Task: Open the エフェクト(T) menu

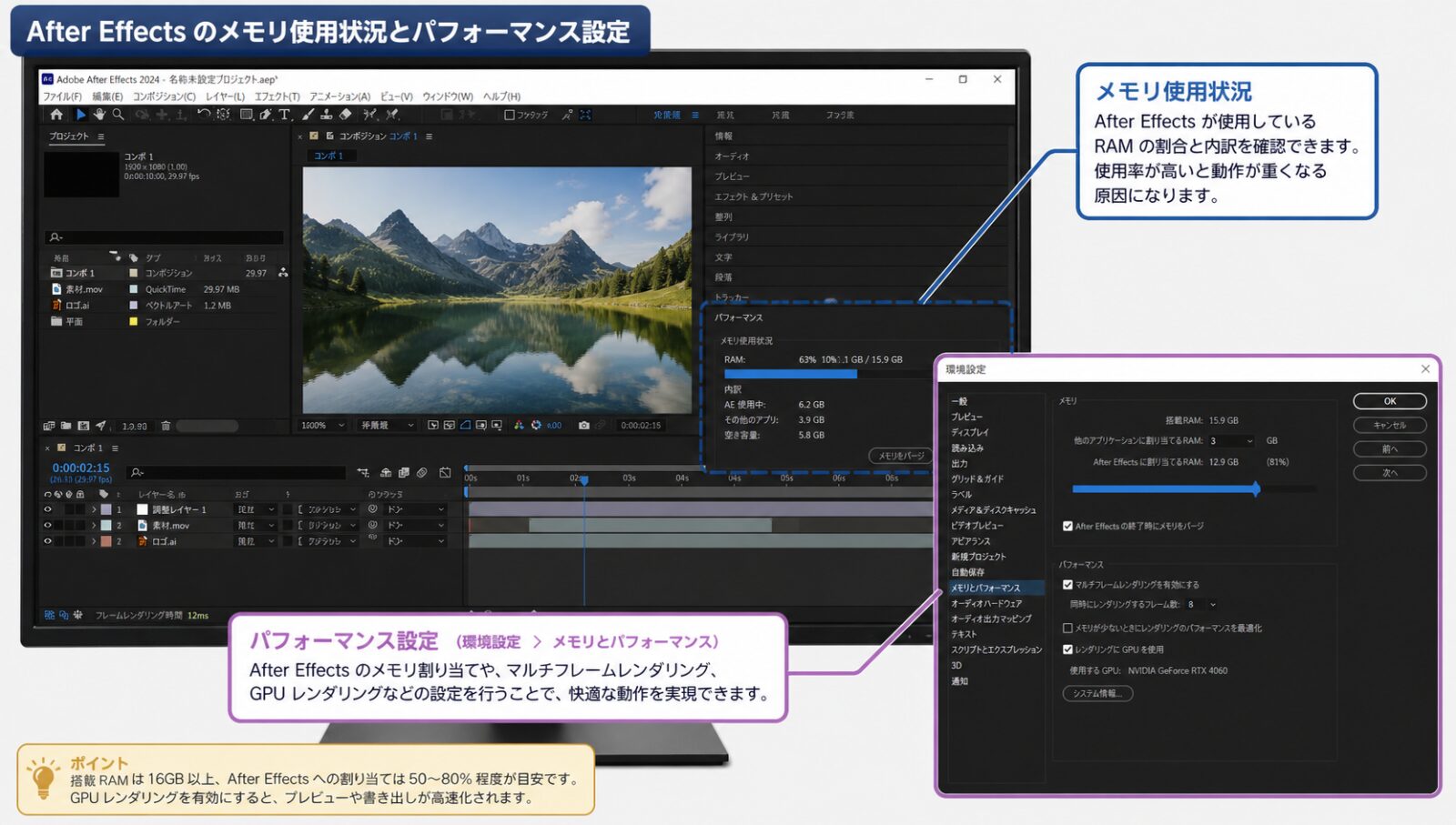Action: tap(278, 96)
